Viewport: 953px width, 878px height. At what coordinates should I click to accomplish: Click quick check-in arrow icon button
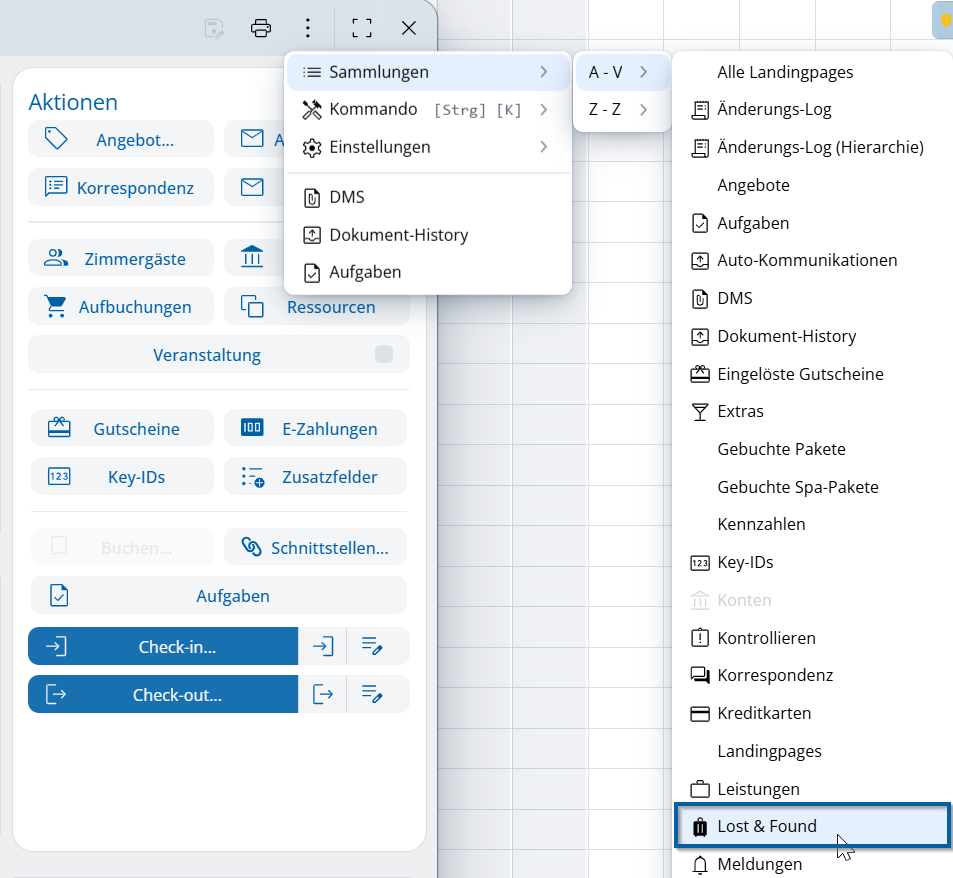pos(322,646)
